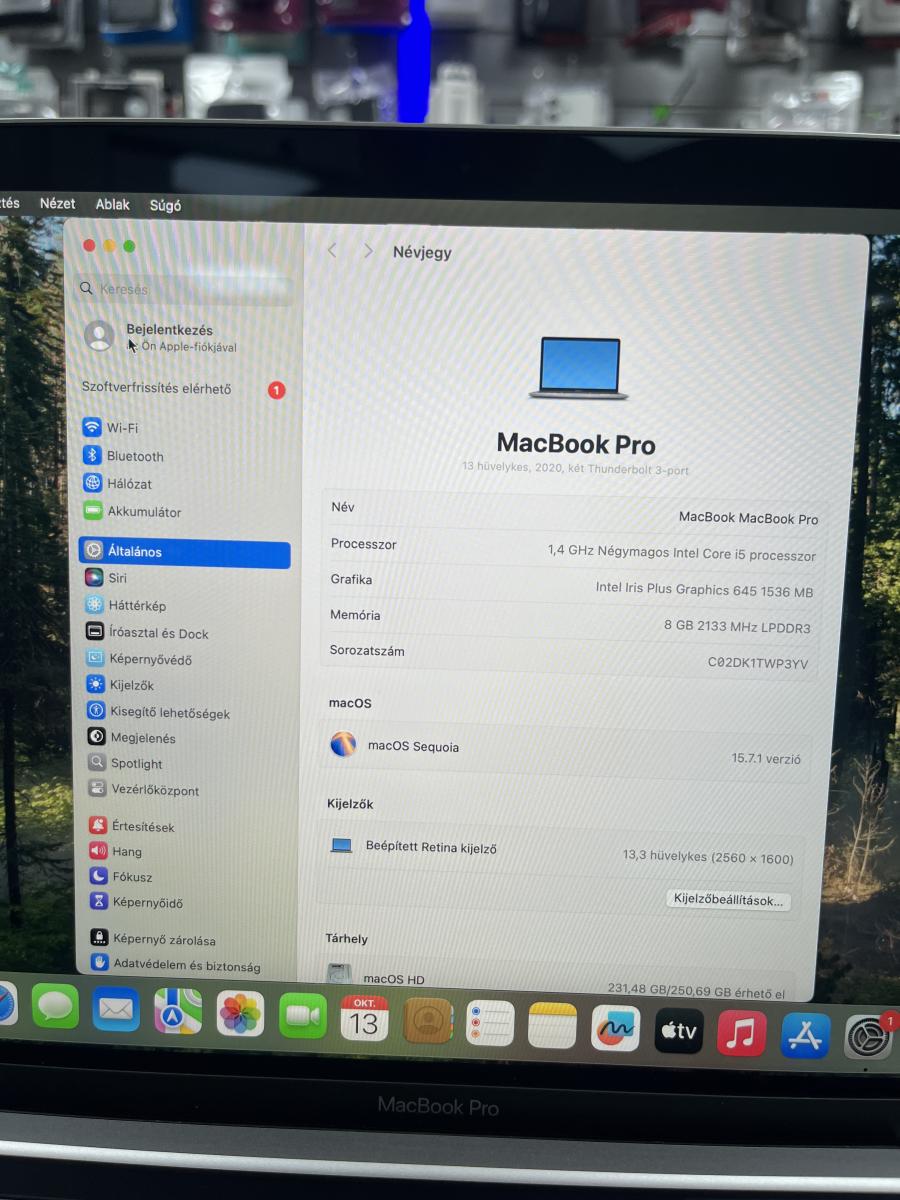The image size is (900, 1200).
Task: Click the Kijelzőbeállítások… button
Action: (728, 900)
